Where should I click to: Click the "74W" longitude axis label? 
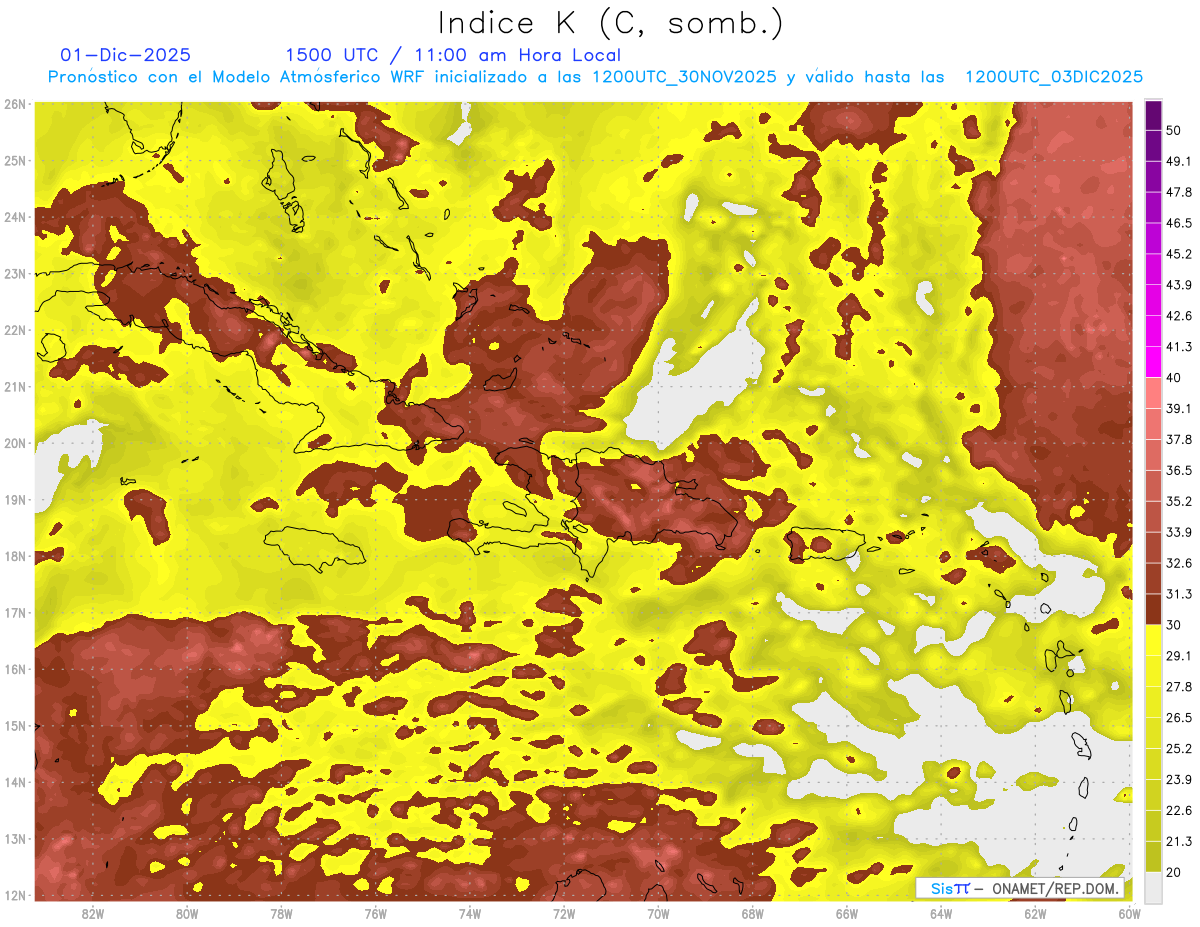point(469,913)
